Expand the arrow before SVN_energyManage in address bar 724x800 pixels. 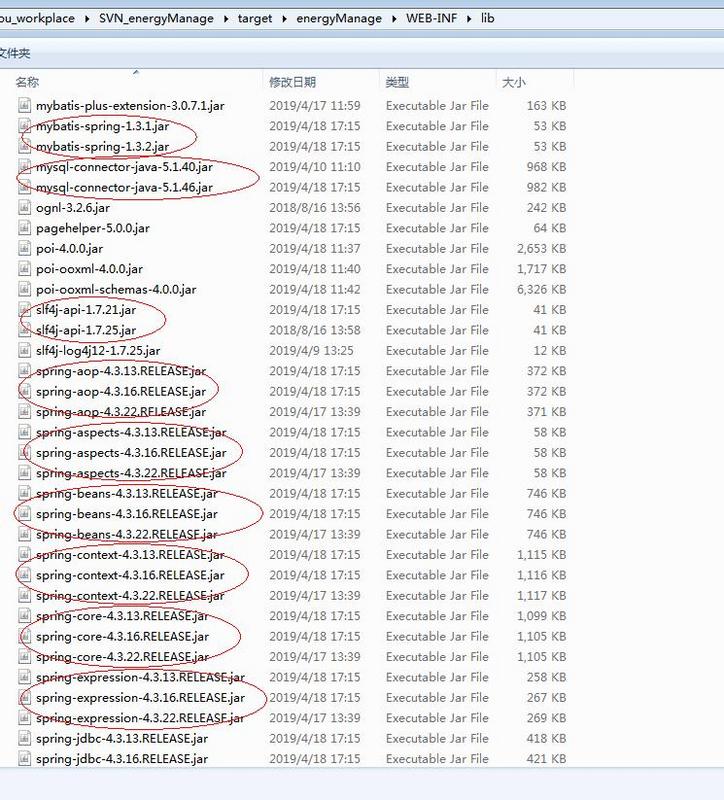tap(87, 19)
